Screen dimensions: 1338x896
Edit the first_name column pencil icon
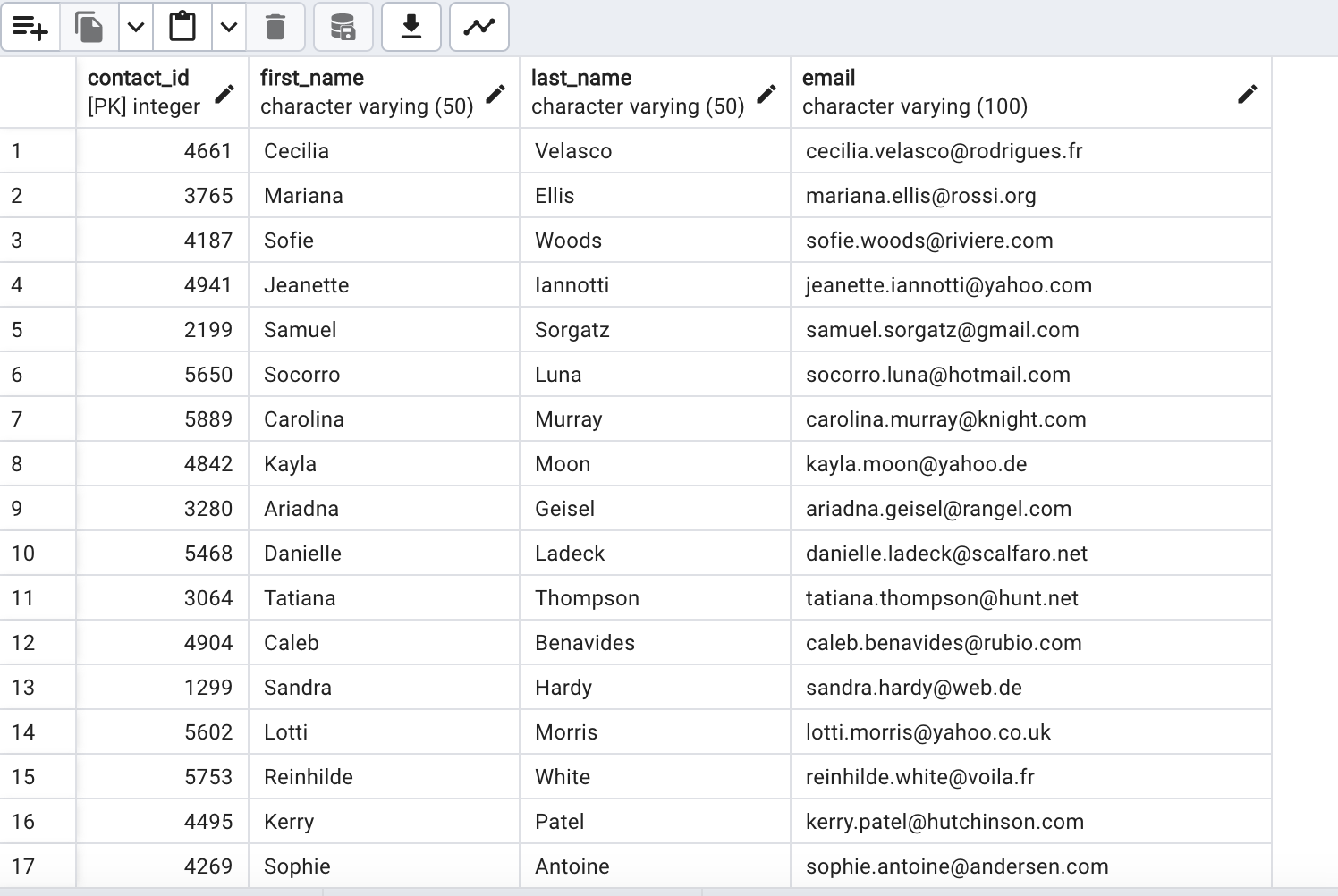(x=495, y=93)
